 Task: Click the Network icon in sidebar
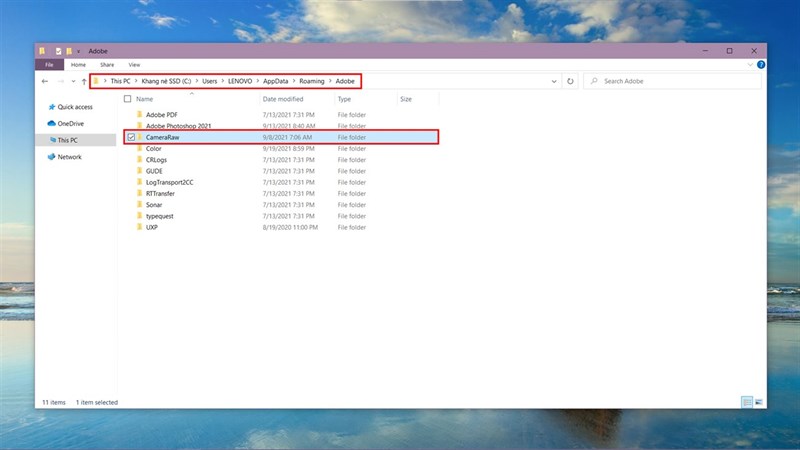click(x=51, y=157)
